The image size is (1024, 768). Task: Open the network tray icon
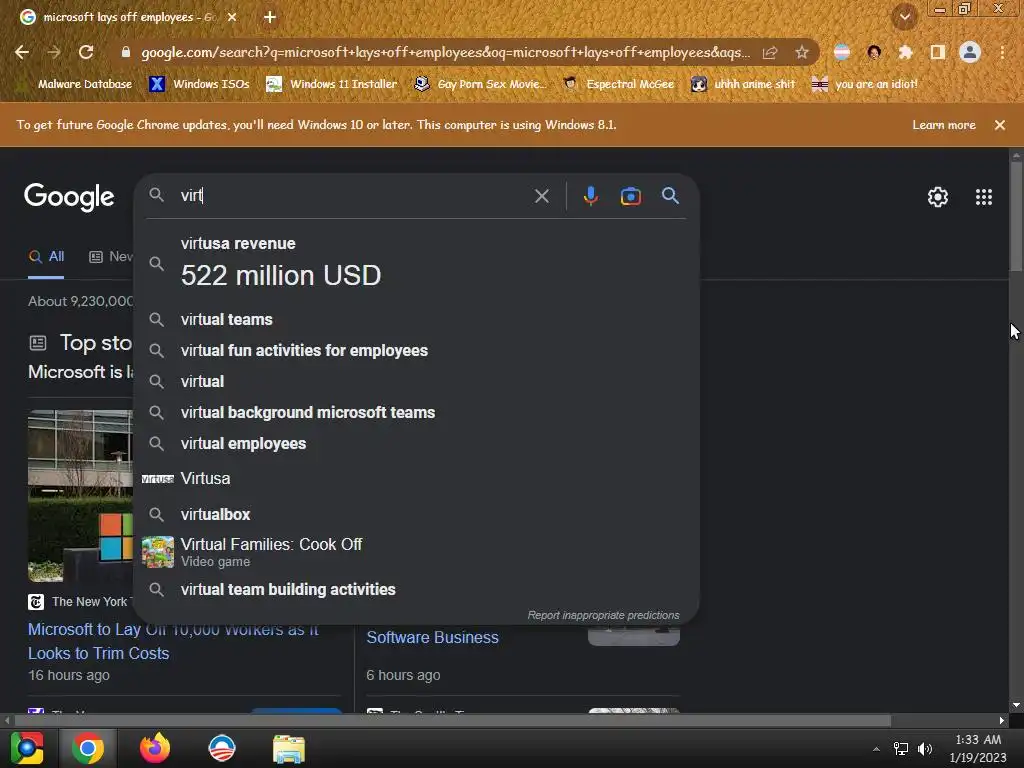click(x=901, y=749)
